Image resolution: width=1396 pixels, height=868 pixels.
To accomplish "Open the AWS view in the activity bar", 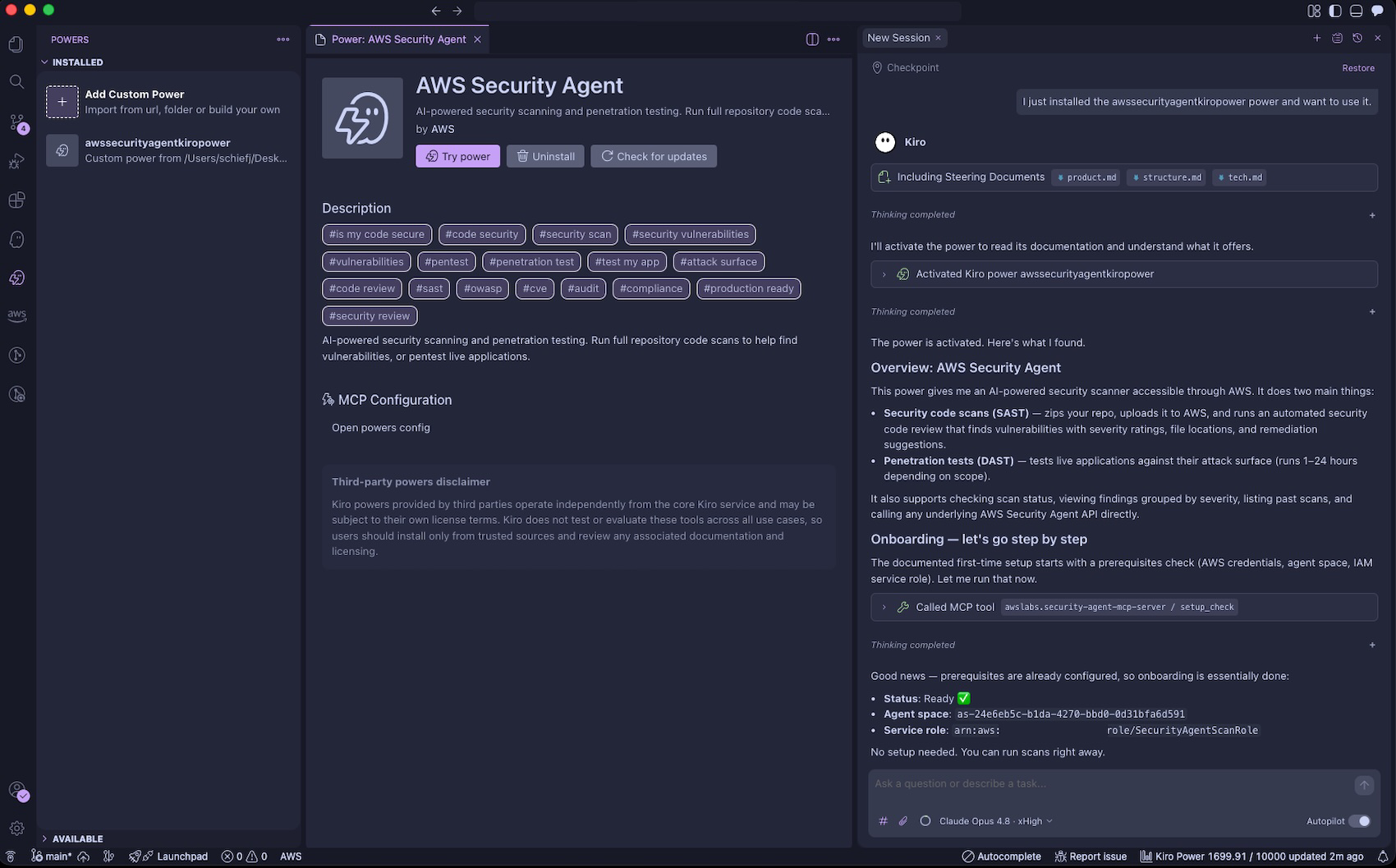I will [x=16, y=316].
